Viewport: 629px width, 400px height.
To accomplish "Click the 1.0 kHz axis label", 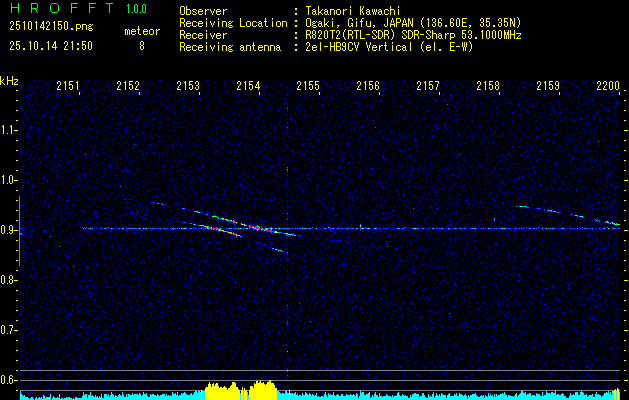I will click(x=7, y=180).
